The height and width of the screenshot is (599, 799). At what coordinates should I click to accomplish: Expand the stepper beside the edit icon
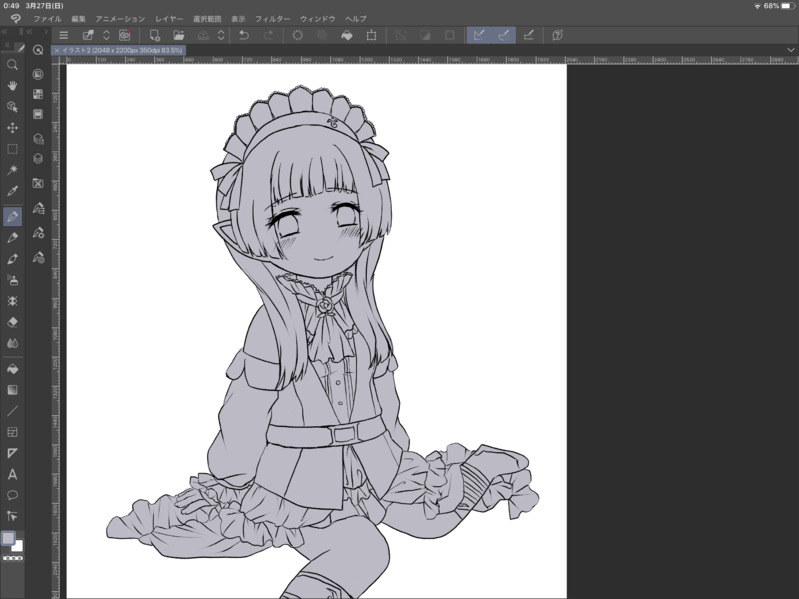point(106,35)
